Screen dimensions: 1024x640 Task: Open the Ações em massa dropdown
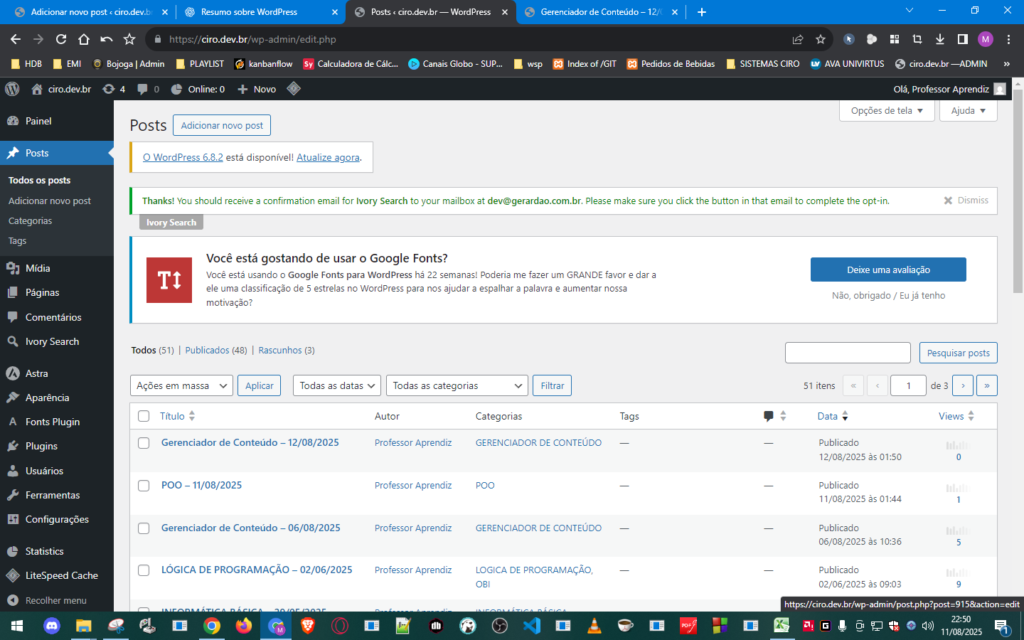click(181, 386)
